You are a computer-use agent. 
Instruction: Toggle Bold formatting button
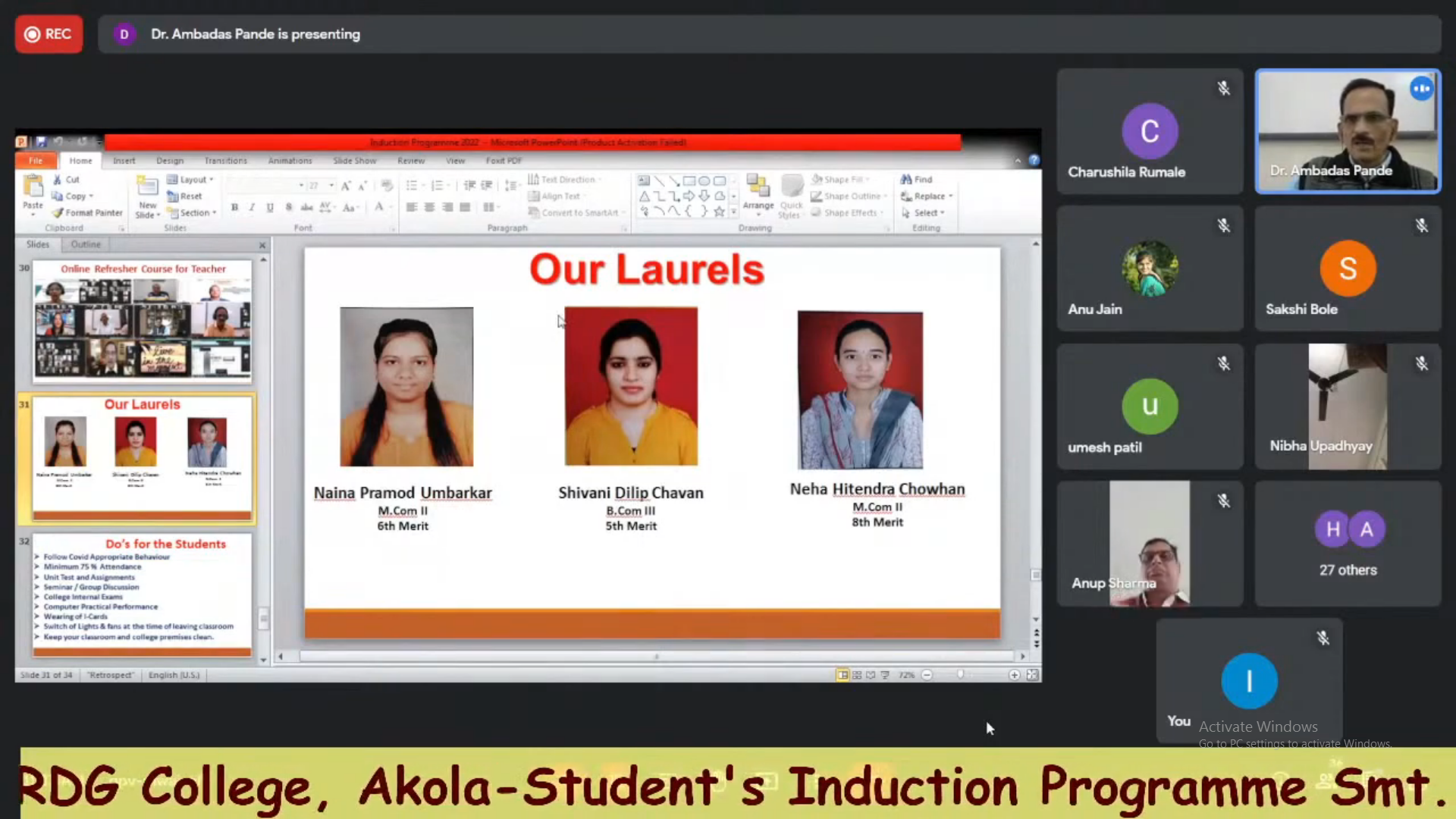(x=235, y=207)
